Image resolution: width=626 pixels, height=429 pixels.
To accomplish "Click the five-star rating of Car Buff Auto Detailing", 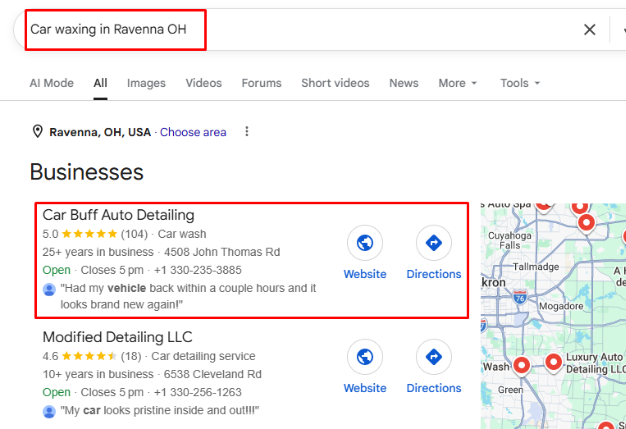I will click(89, 234).
